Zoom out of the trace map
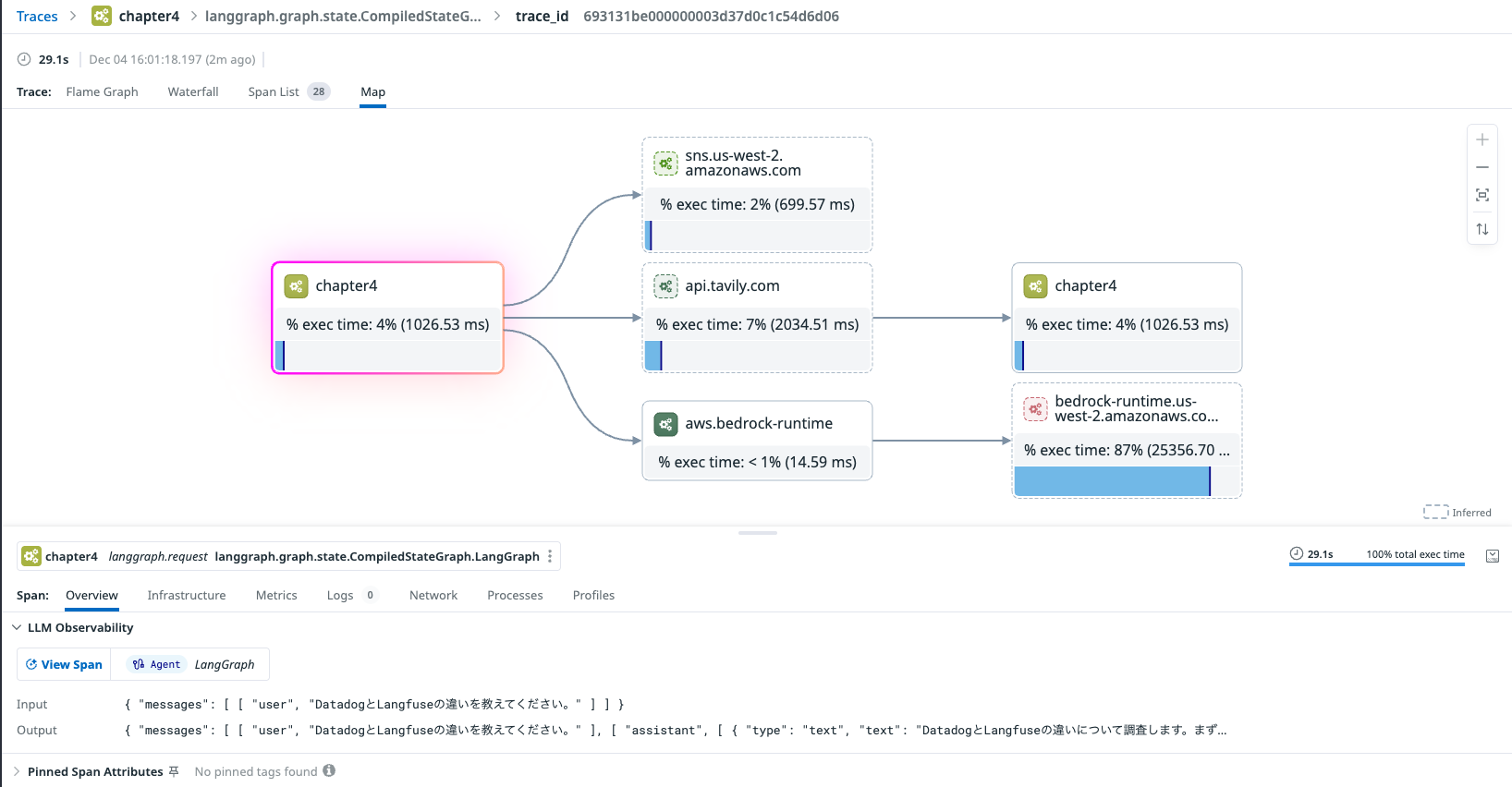 click(1482, 167)
